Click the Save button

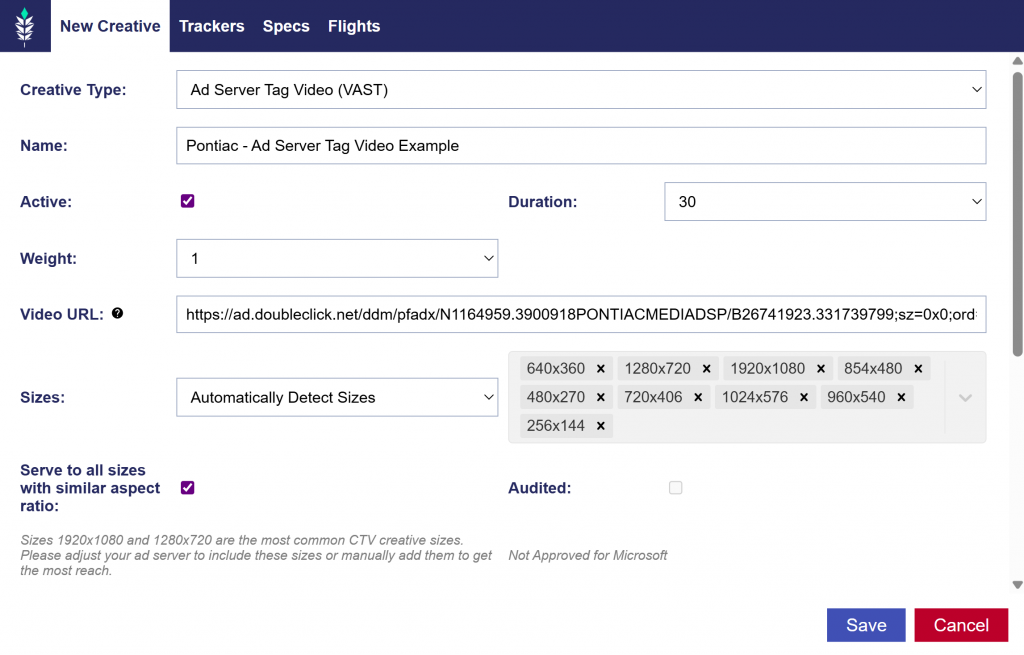pyautogui.click(x=865, y=625)
